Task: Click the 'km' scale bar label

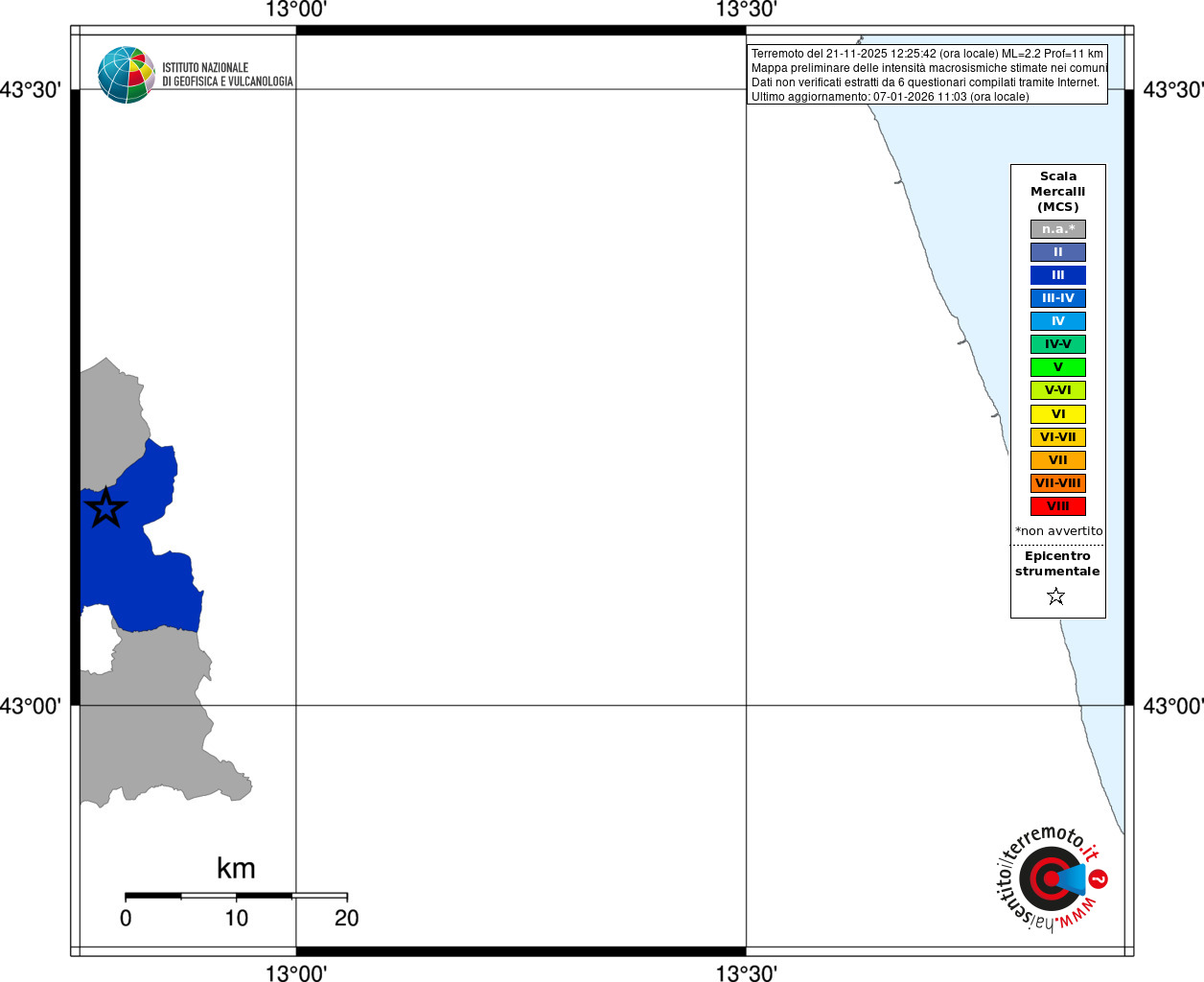Action: tap(236, 868)
